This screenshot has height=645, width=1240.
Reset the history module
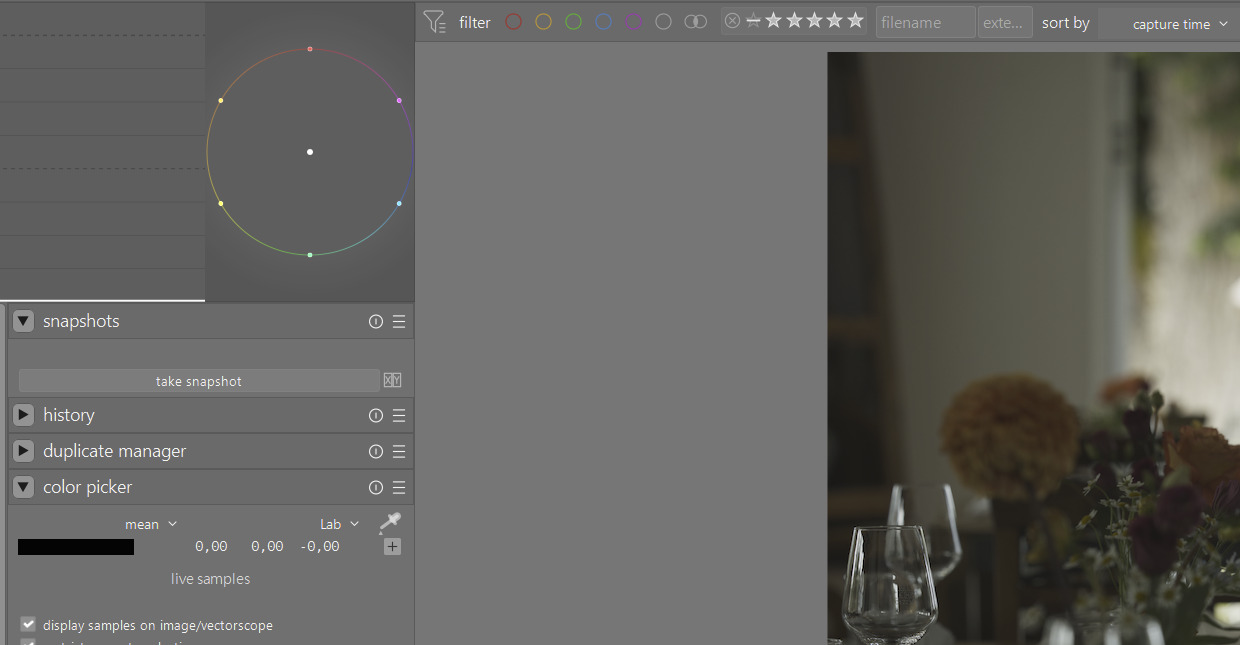click(376, 415)
